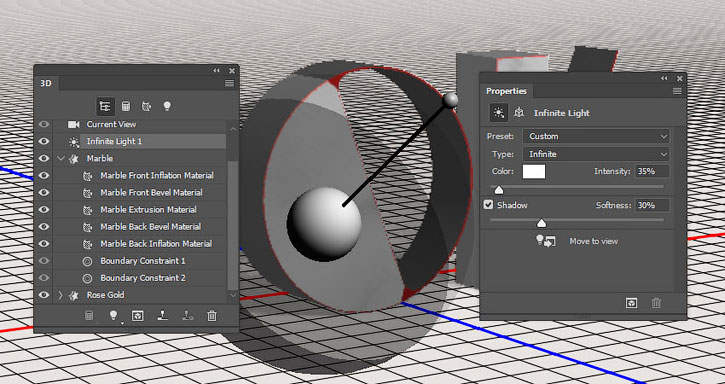
Task: Toggle visibility of Current View
Action: (x=44, y=124)
